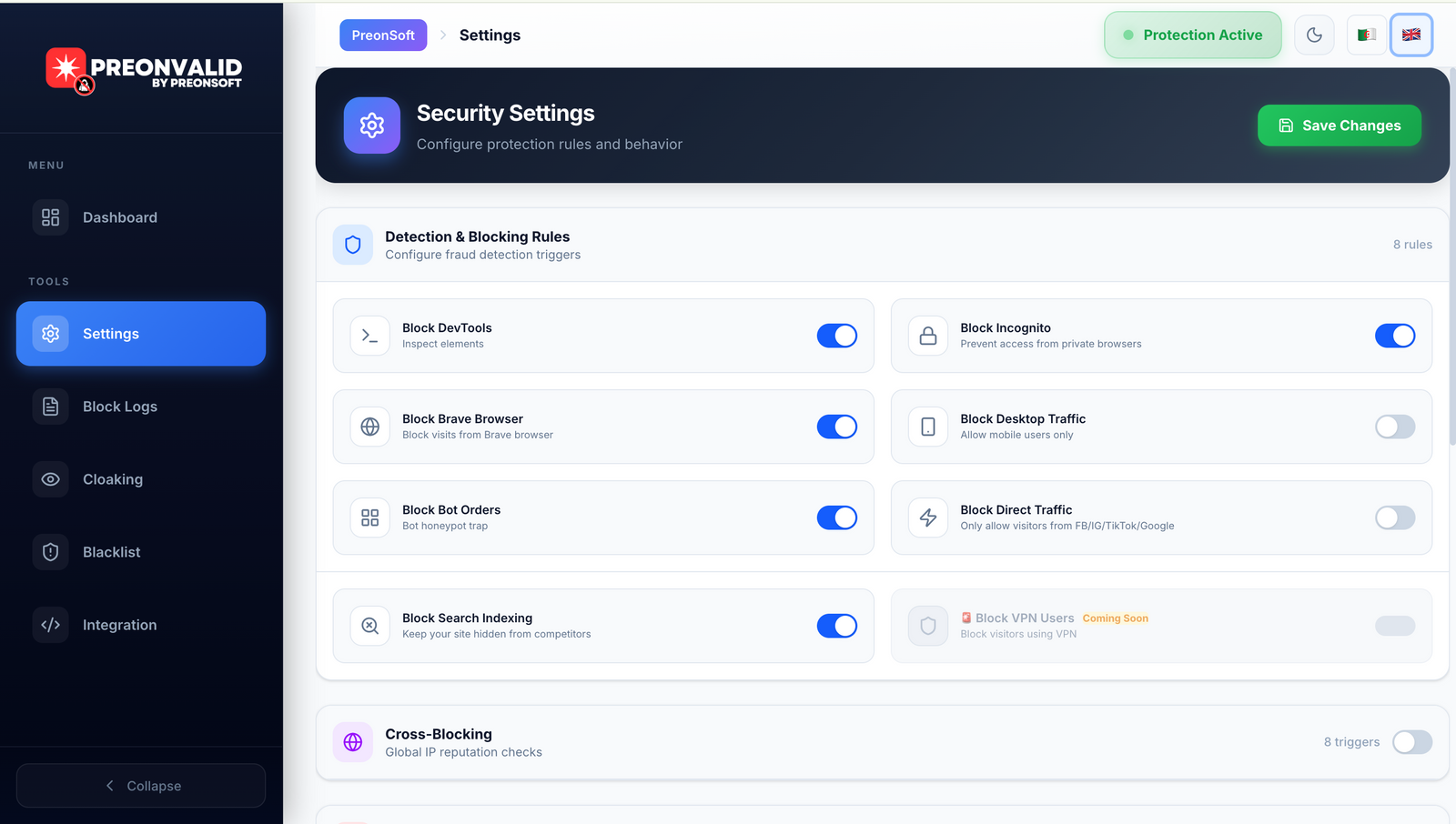Select the Block Logs tool
Screen dimensions: 1456x824
[x=119, y=407]
